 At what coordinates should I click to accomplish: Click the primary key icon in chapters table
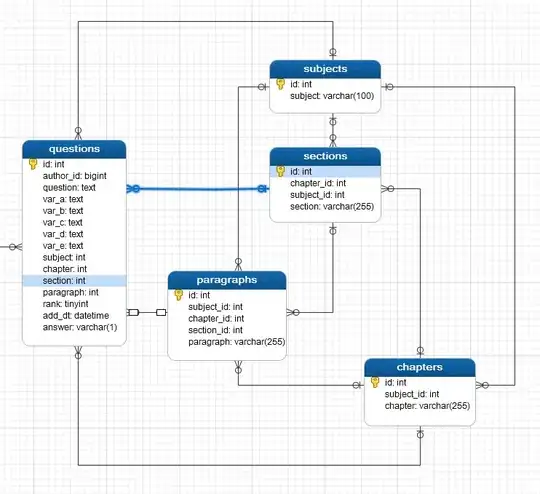pyautogui.click(x=375, y=382)
